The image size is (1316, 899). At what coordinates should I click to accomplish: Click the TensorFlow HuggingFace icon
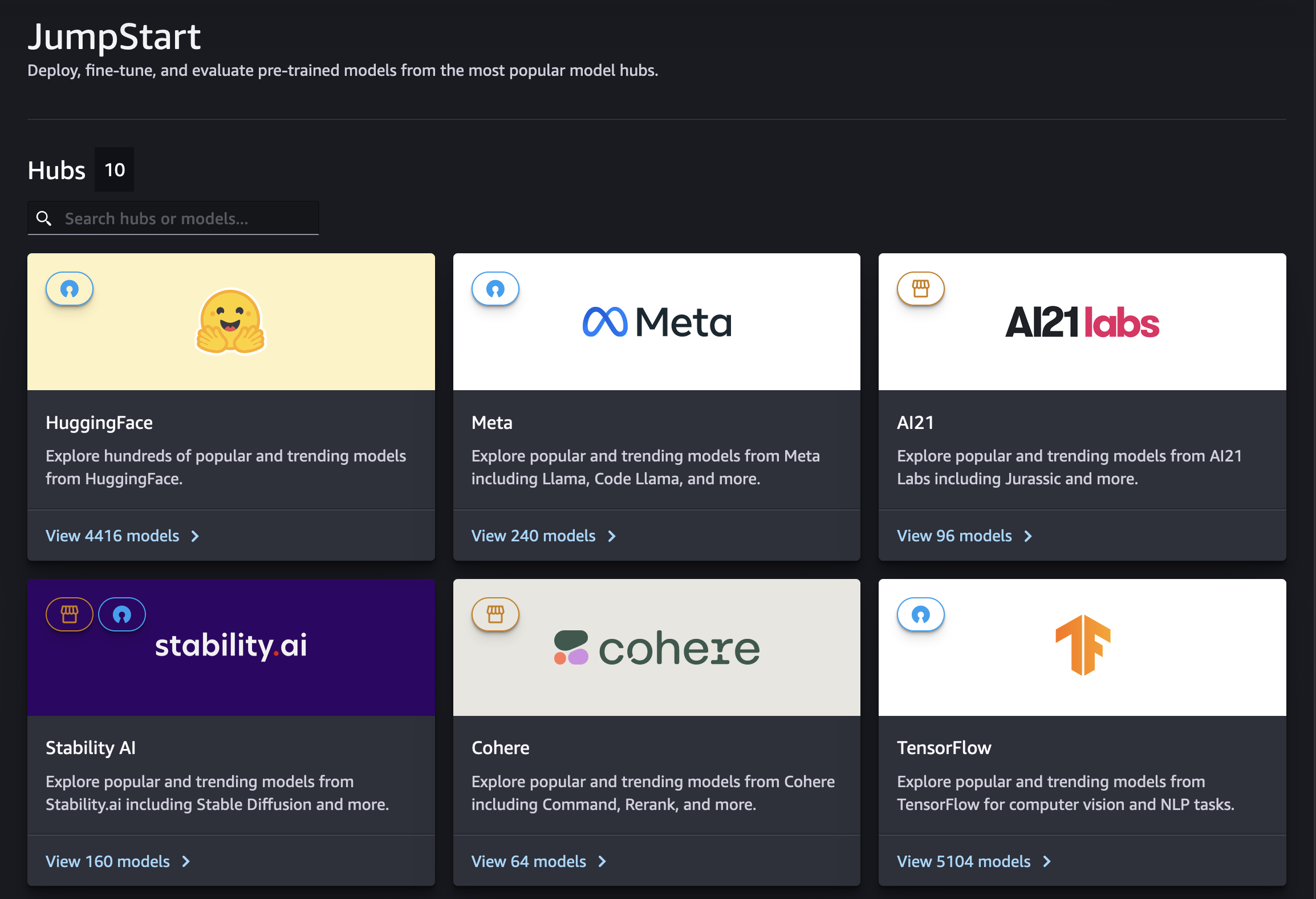click(921, 613)
